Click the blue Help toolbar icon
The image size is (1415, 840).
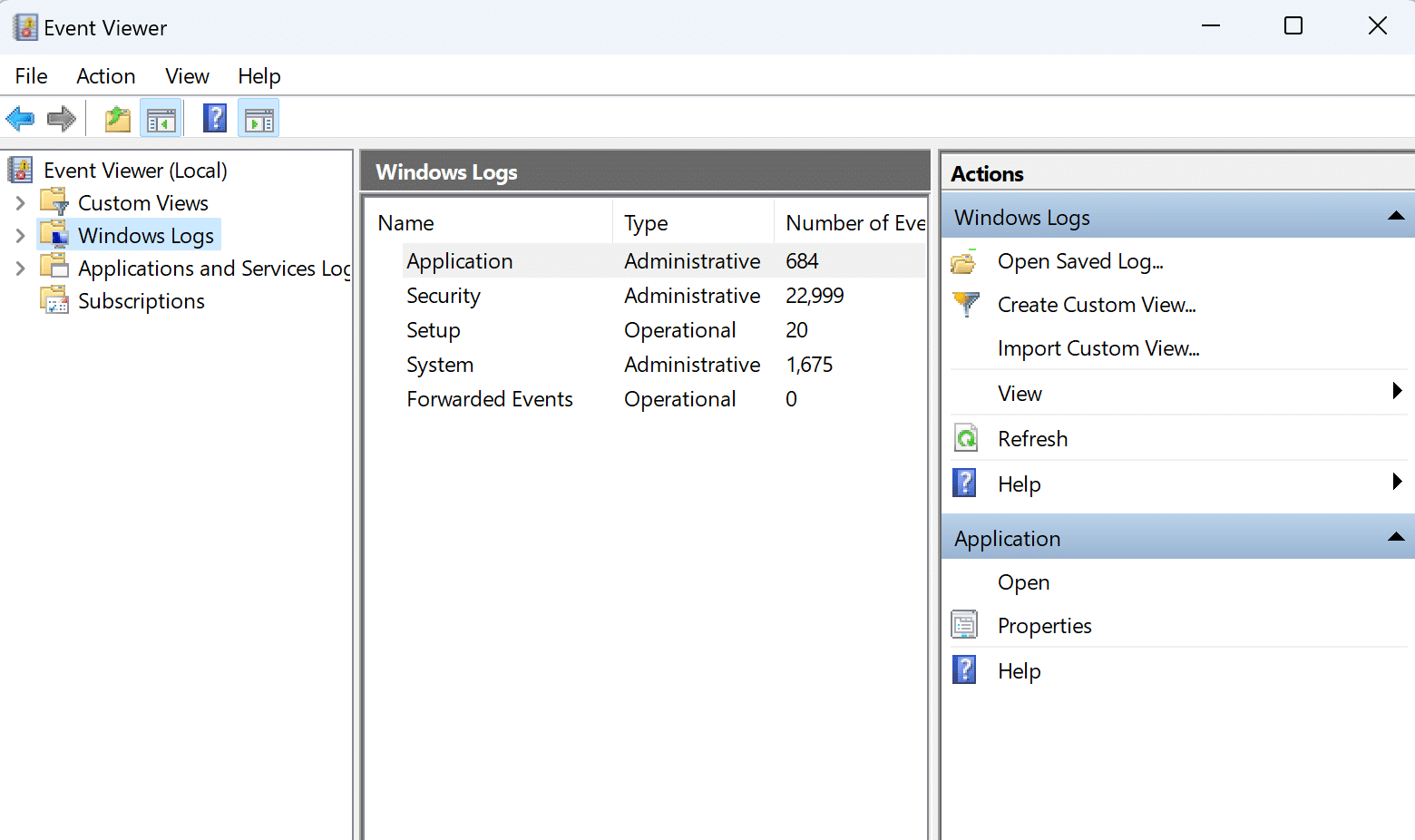215,118
